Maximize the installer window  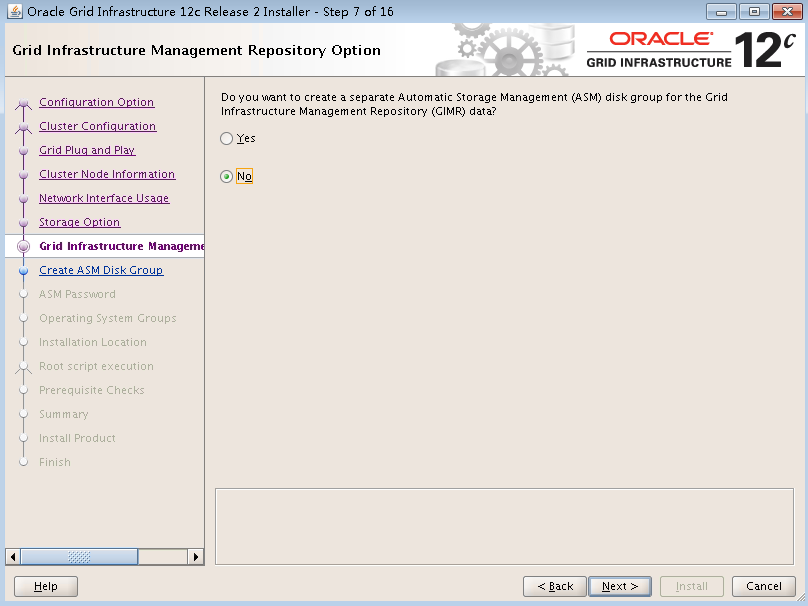pyautogui.click(x=754, y=11)
